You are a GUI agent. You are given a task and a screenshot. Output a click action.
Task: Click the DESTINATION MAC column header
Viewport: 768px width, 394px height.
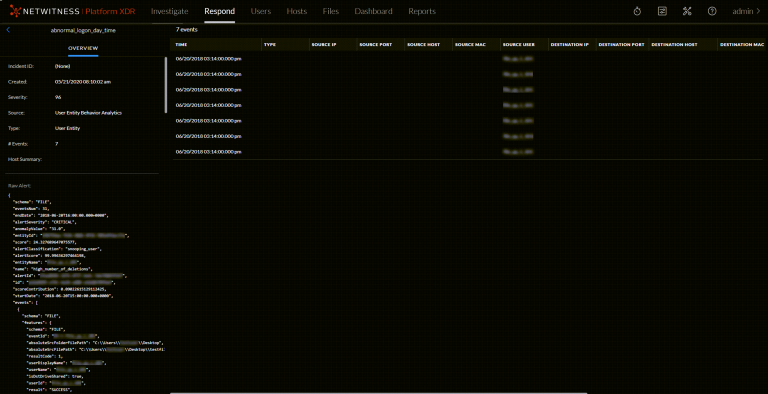pos(742,45)
